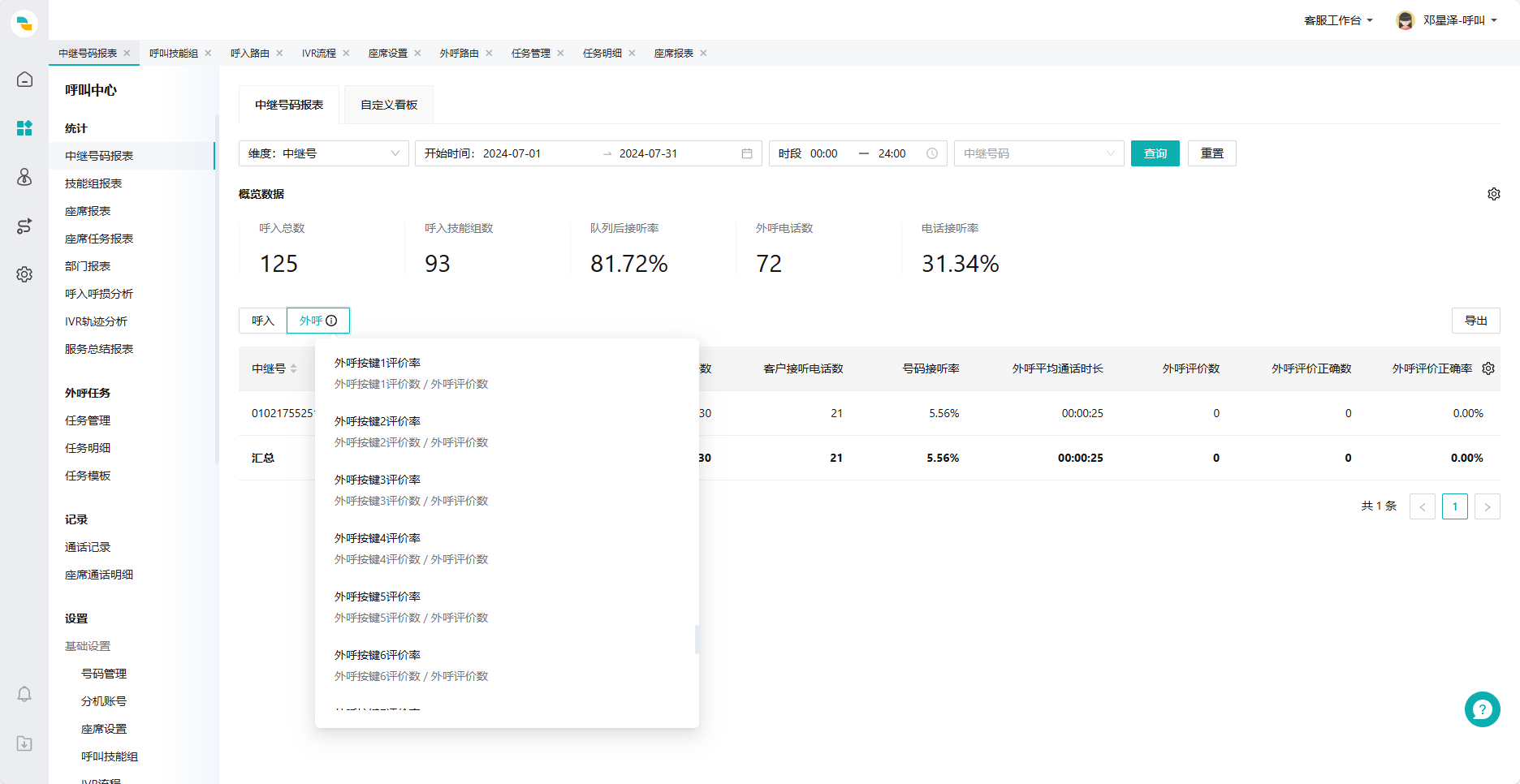Image resolution: width=1520 pixels, height=784 pixels.
Task: Select the 外呼 view toggle
Action: pos(318,321)
